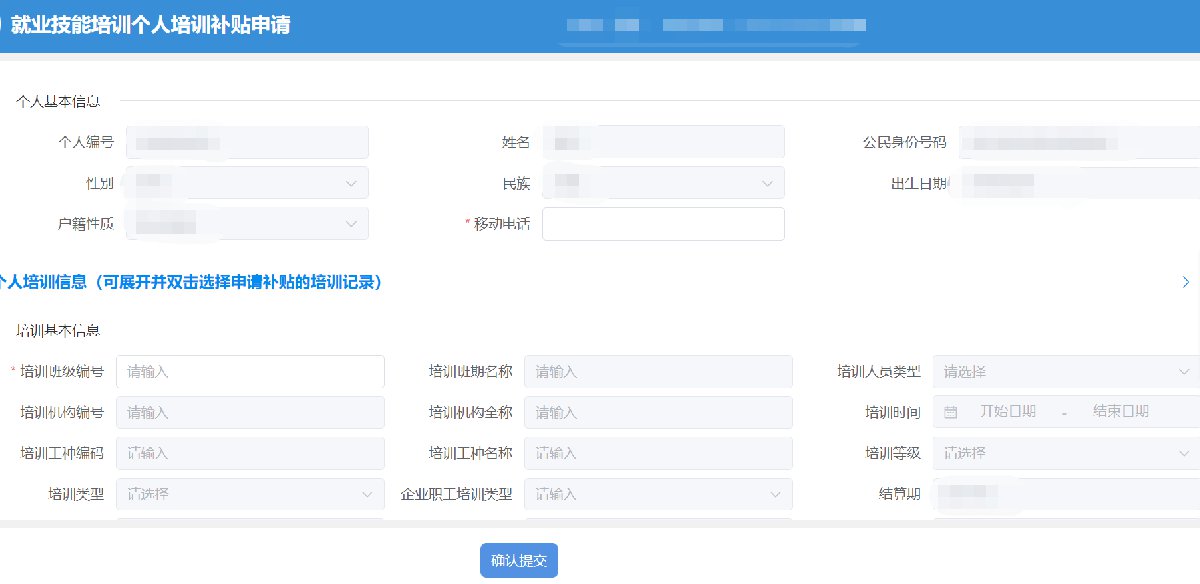Open the 培训人员类型 dropdown
Viewport: 1200px width, 584px height.
(1065, 372)
